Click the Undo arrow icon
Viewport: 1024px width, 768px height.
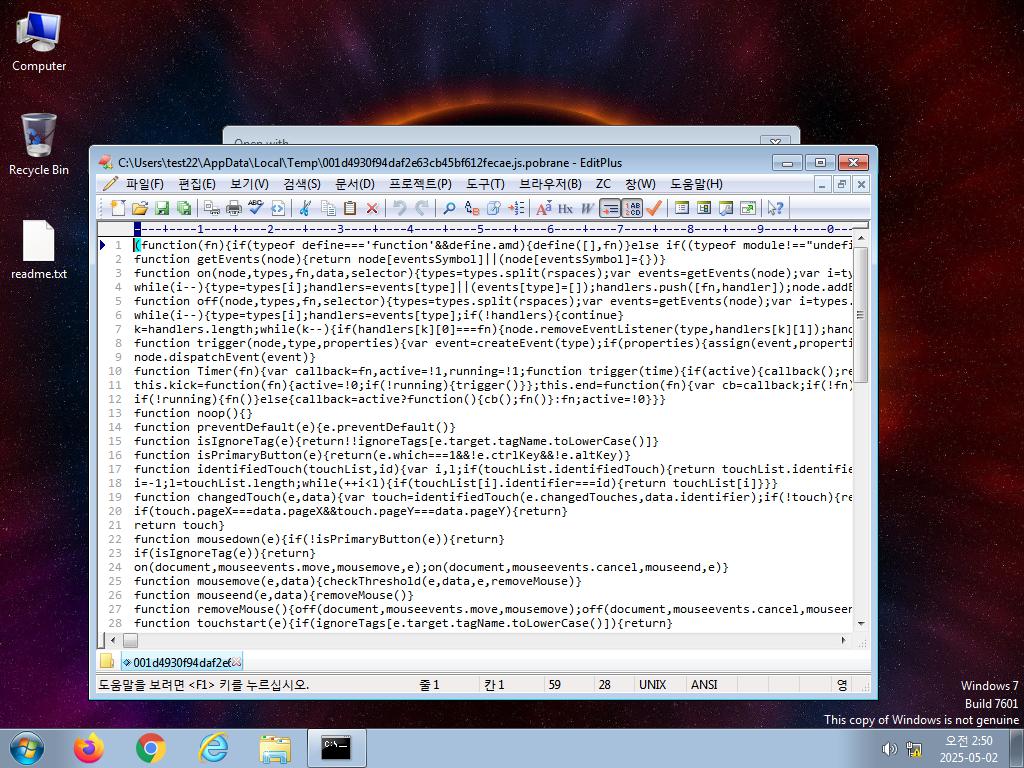click(x=400, y=208)
